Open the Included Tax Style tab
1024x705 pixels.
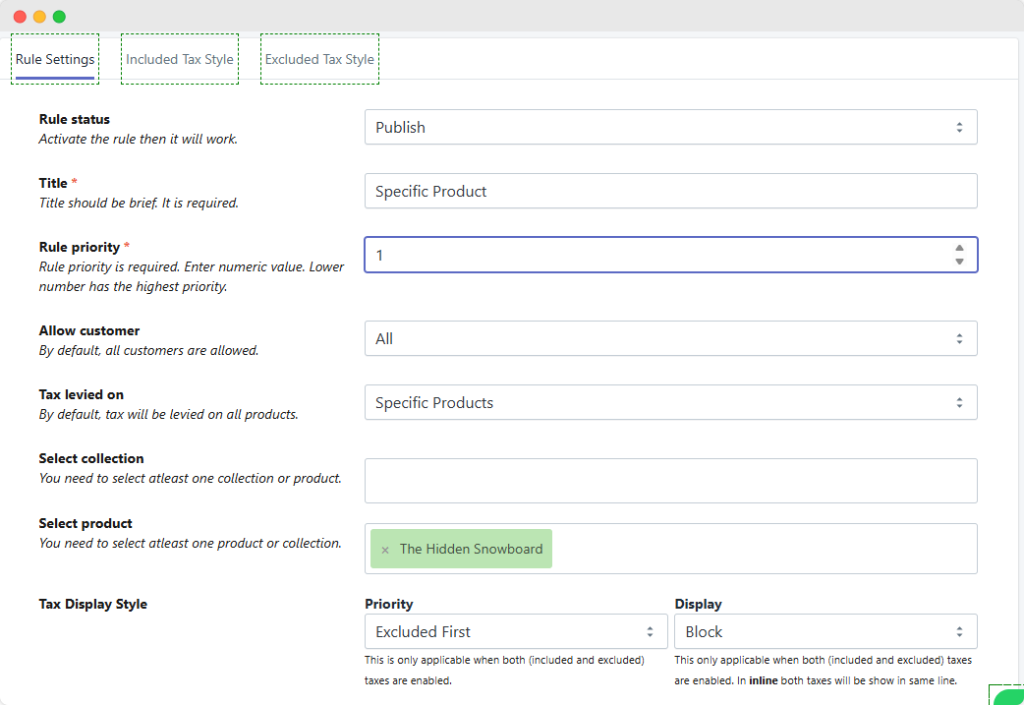180,59
